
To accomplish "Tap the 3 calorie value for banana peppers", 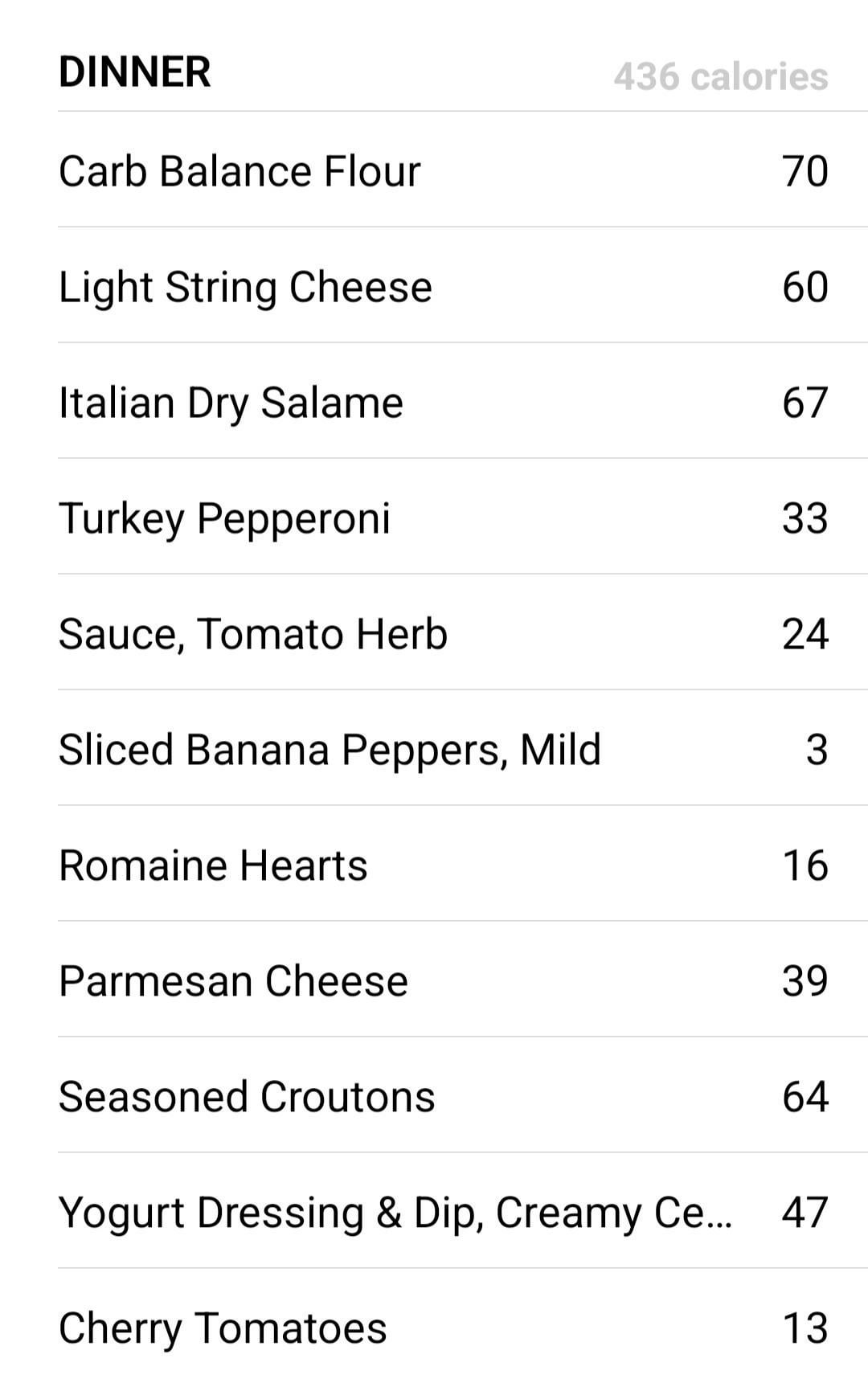I will tap(817, 750).
